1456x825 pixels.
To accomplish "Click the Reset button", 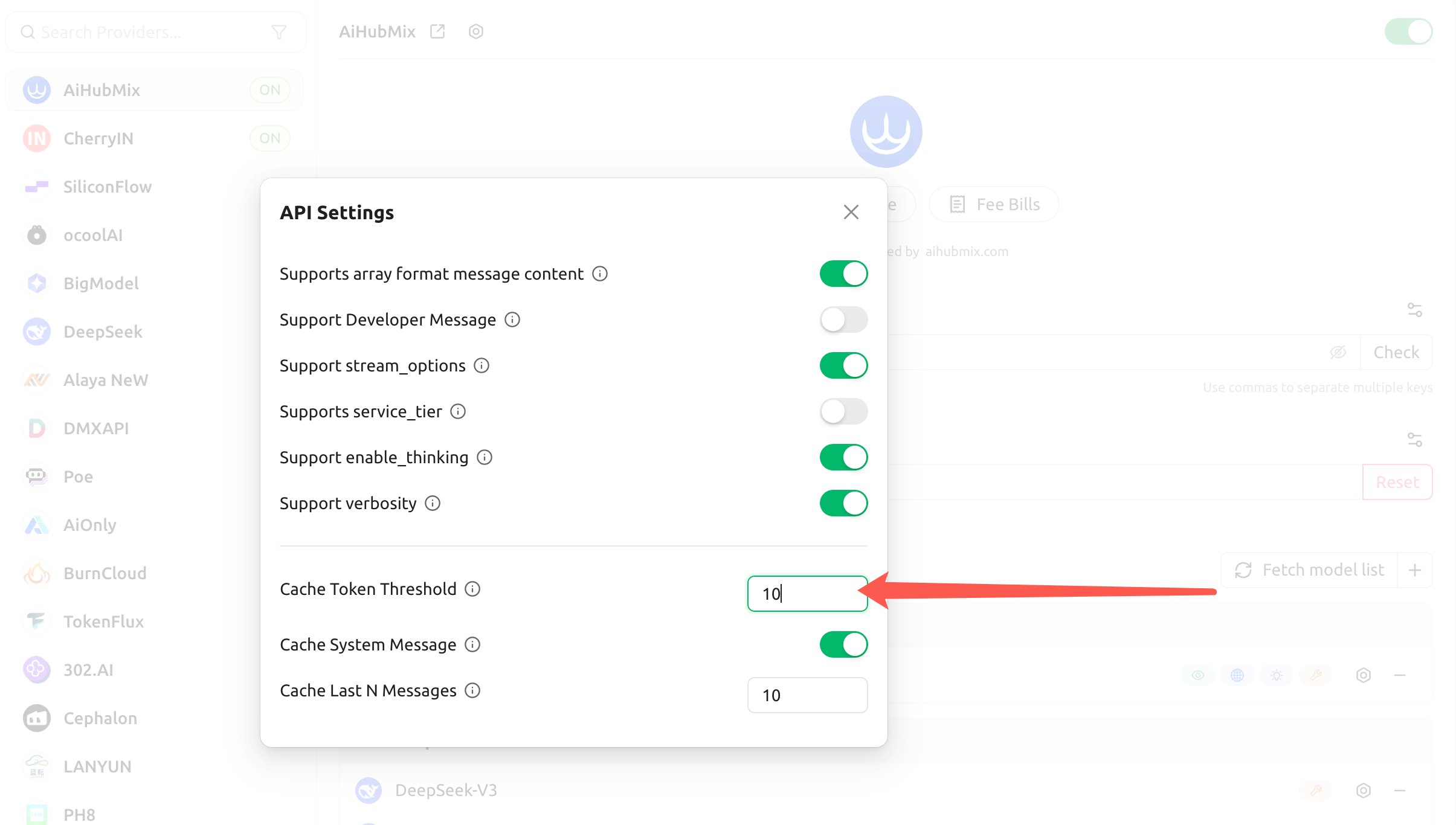I will point(1397,482).
